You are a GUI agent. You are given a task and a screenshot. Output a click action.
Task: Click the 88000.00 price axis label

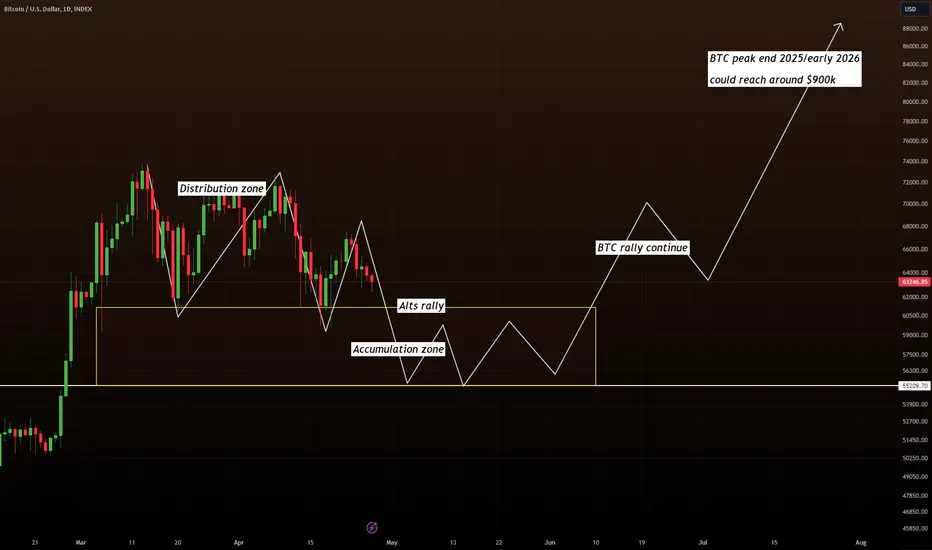pos(915,29)
